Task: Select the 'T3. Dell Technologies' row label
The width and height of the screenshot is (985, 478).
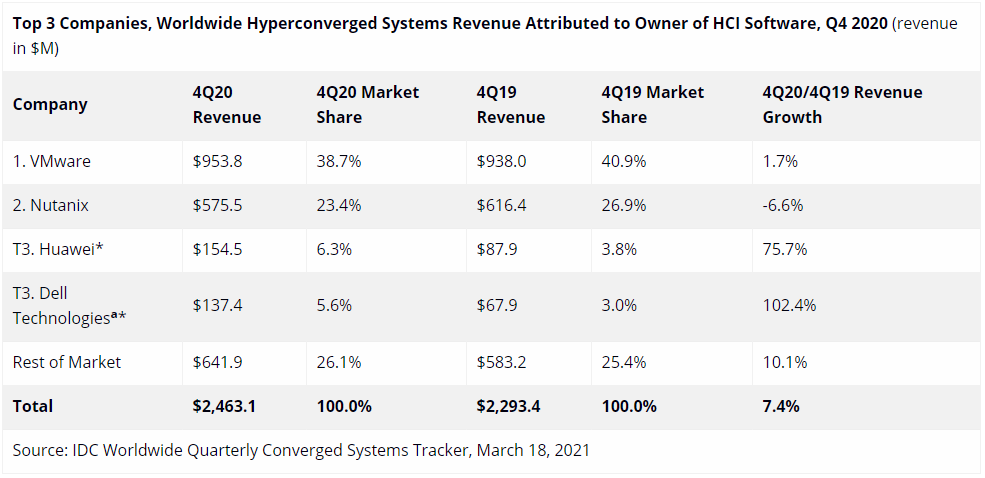Action: (69, 306)
